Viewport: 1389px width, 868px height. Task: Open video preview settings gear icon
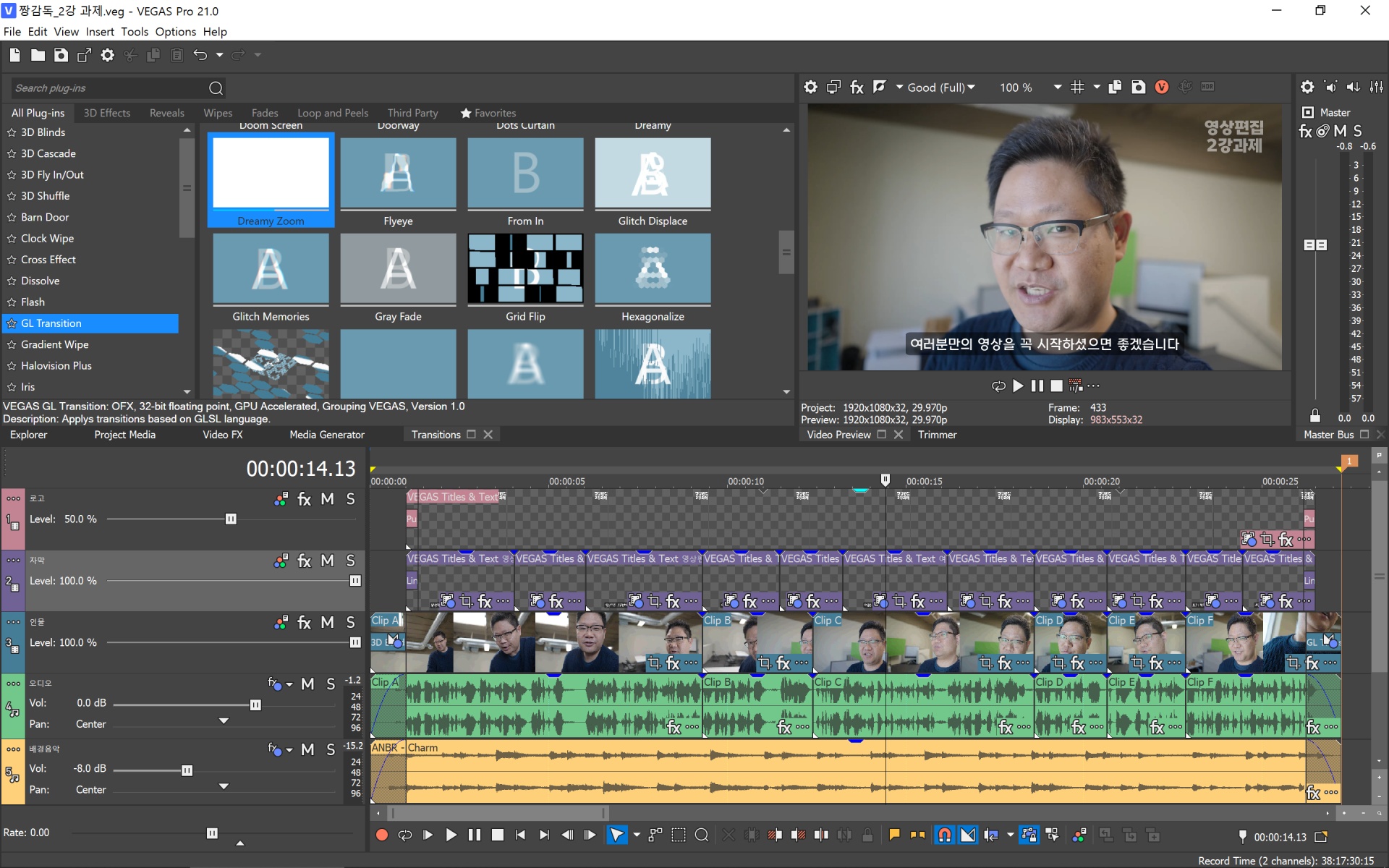point(810,88)
